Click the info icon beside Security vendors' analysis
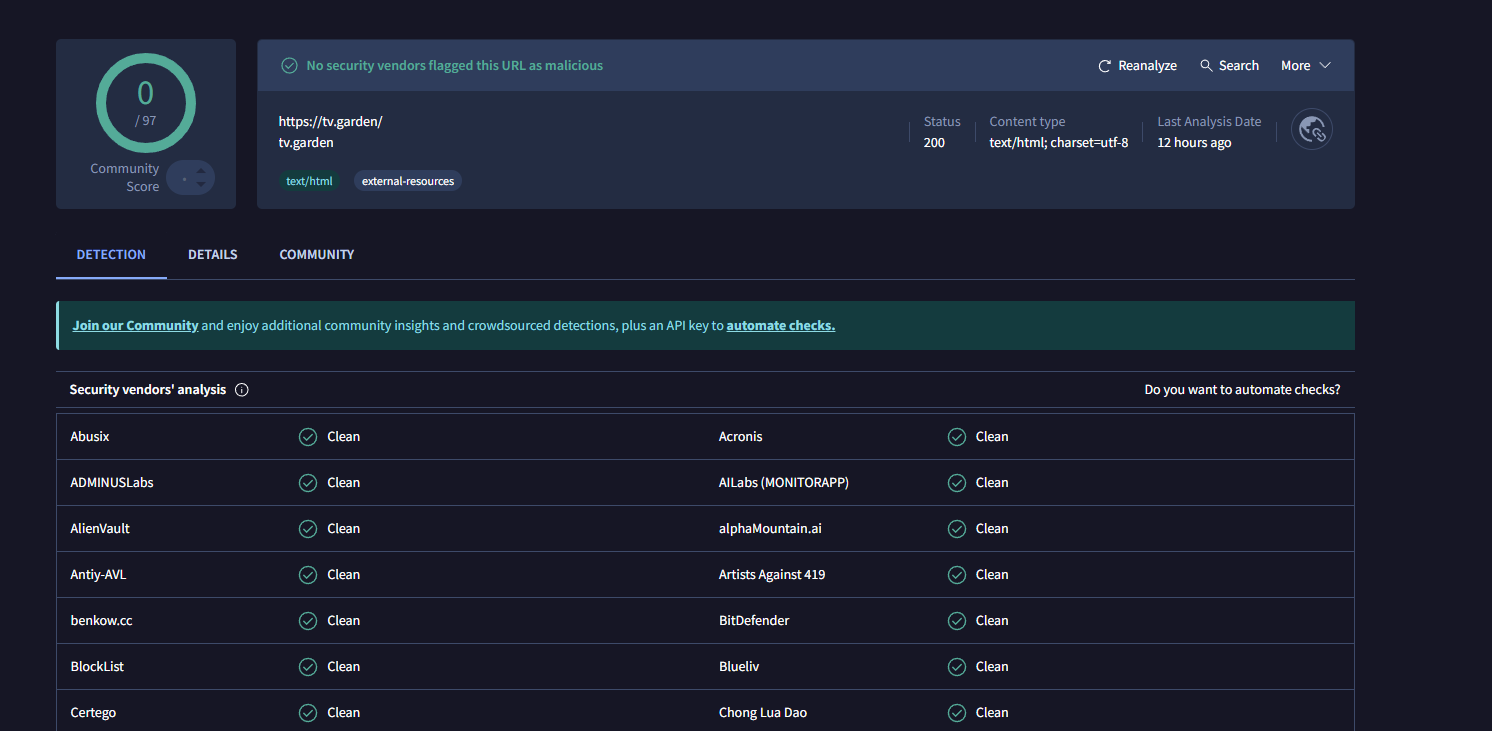Screen dimensions: 1492x731 [242, 390]
